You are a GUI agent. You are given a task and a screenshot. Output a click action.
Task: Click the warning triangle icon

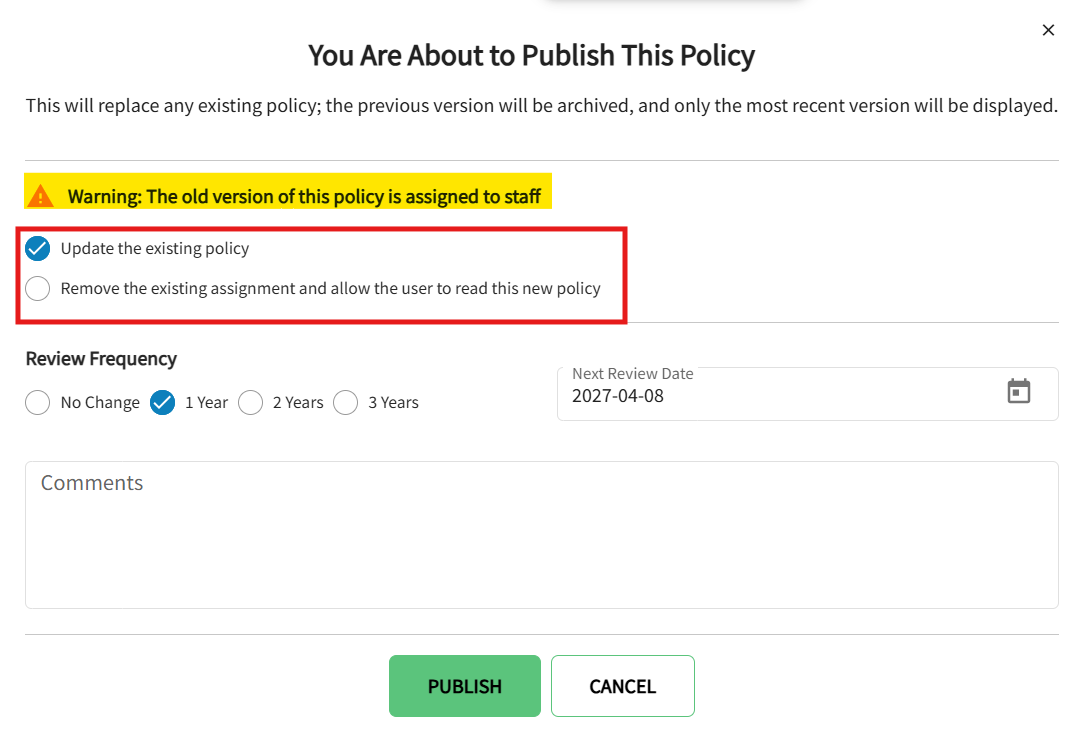pos(39,195)
